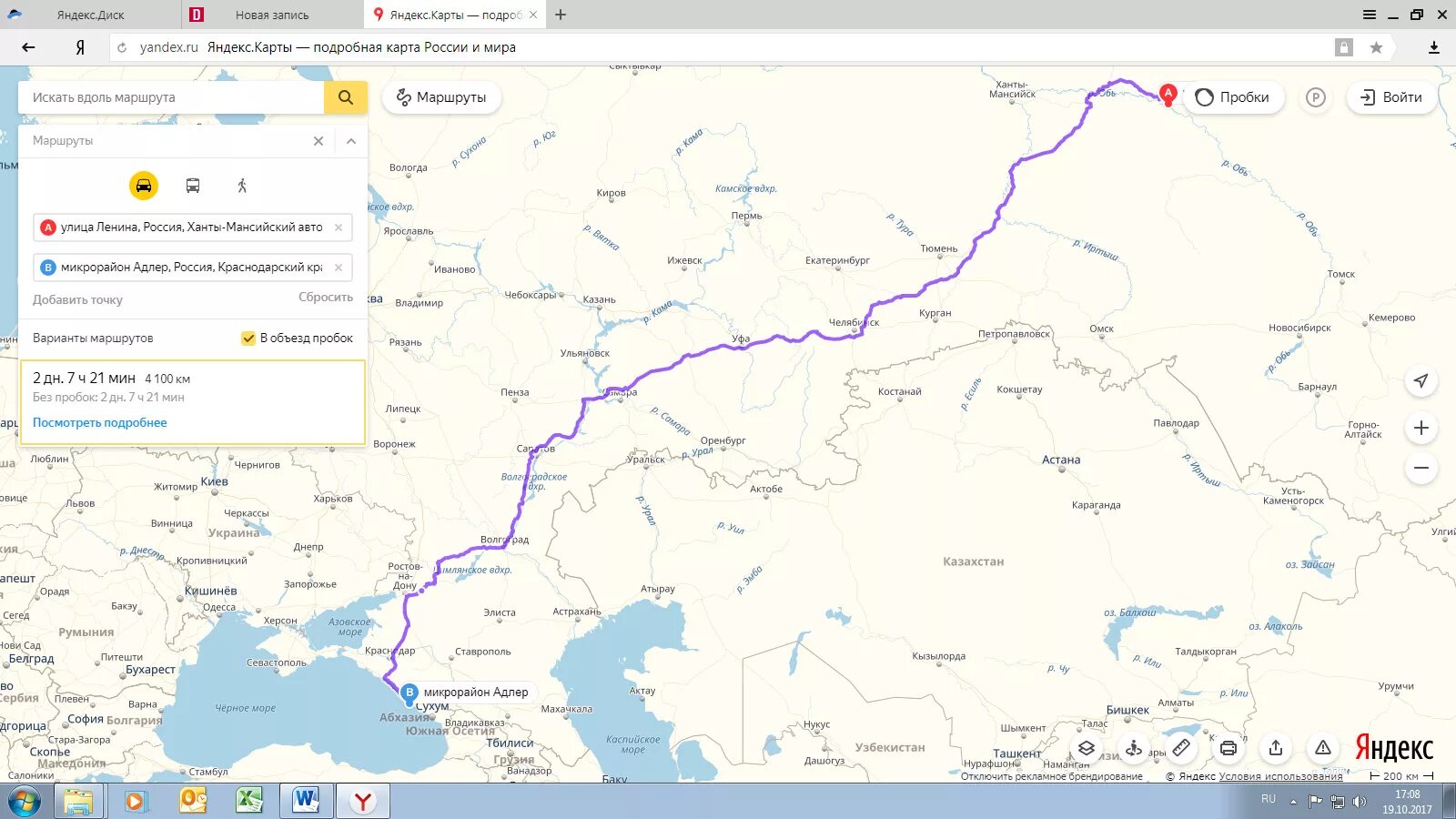Click the volume icon in system tray
This screenshot has height=819, width=1456.
pos(1360,802)
